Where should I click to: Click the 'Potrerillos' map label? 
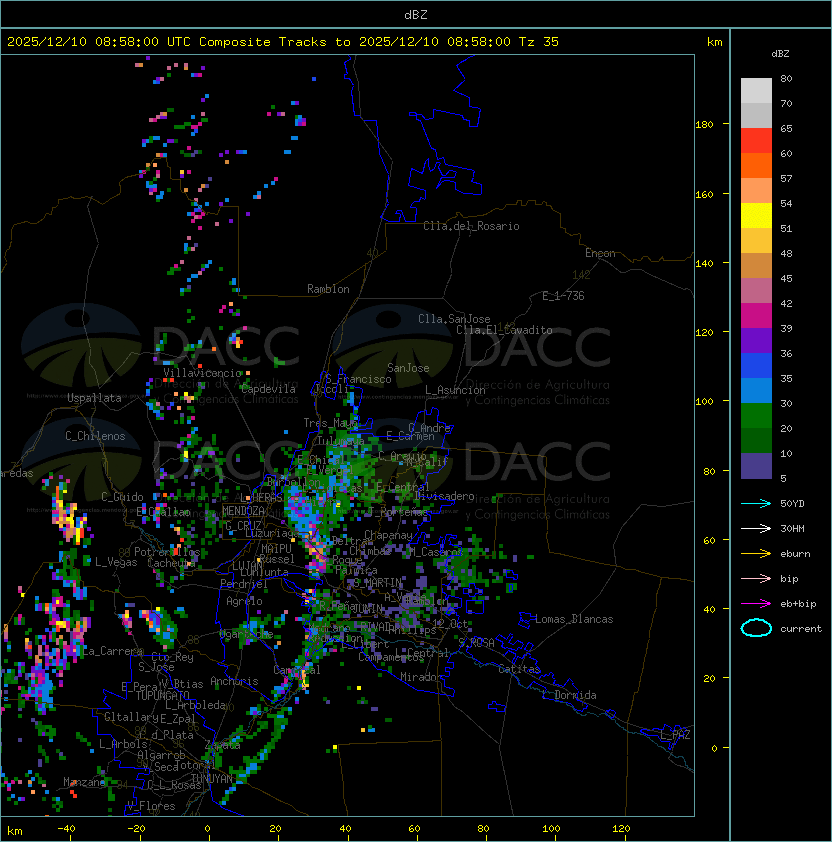pos(167,551)
